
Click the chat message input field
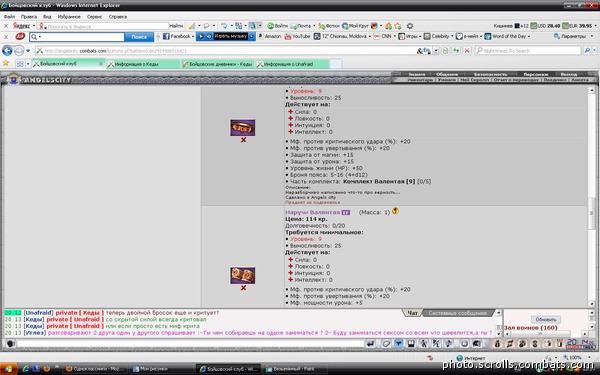pos(190,344)
